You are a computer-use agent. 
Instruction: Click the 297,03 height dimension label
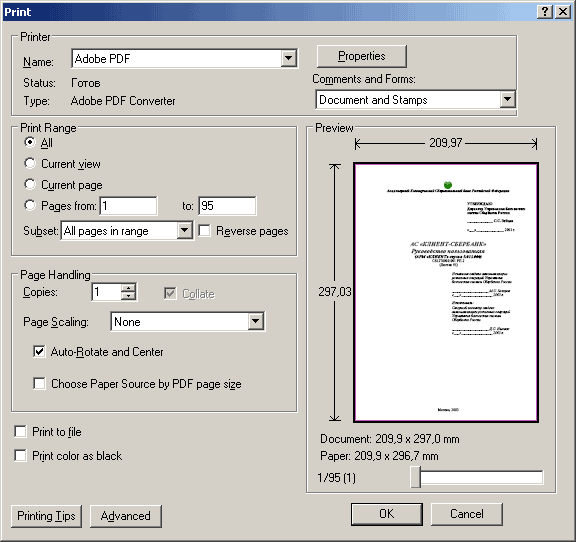click(x=335, y=292)
